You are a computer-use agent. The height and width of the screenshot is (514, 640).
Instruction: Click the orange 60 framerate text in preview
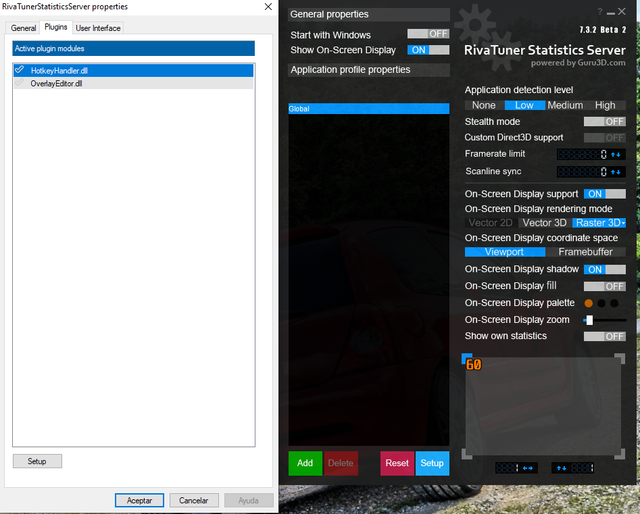tap(473, 365)
